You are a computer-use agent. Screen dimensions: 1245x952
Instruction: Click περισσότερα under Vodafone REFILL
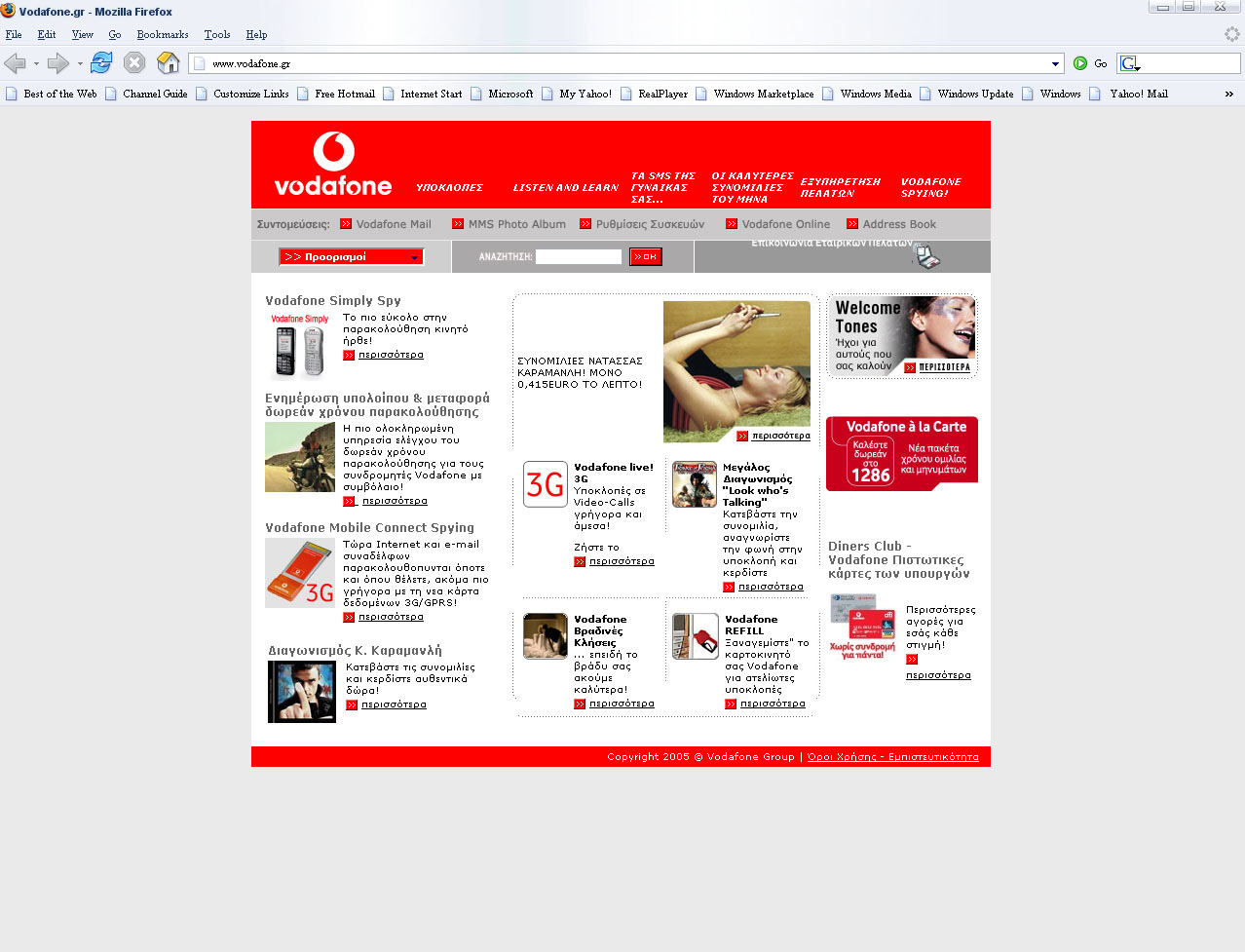[x=773, y=704]
